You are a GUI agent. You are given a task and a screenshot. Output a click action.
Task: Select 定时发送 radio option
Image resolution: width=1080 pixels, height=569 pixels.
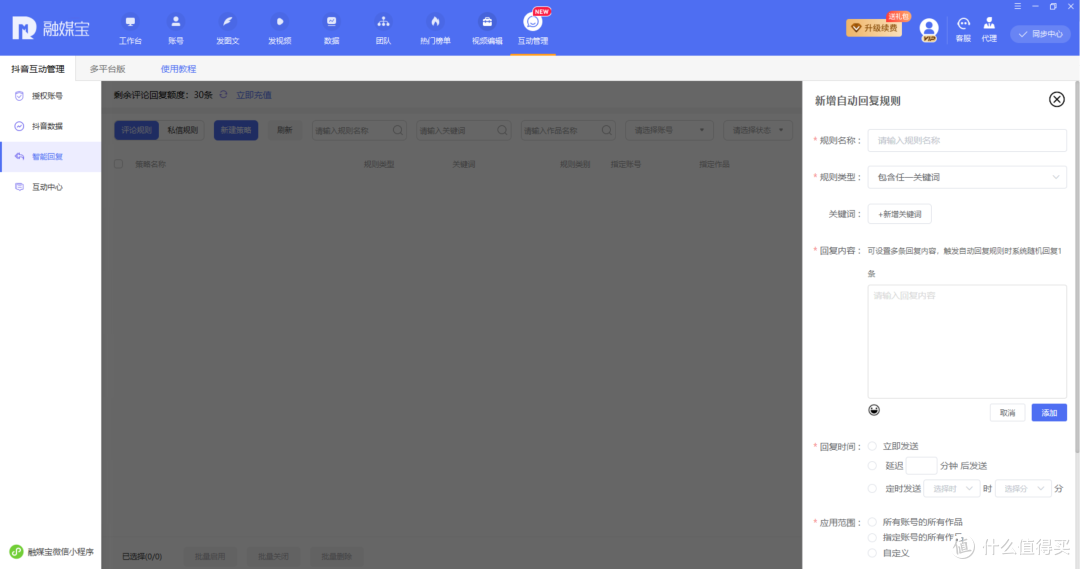872,488
